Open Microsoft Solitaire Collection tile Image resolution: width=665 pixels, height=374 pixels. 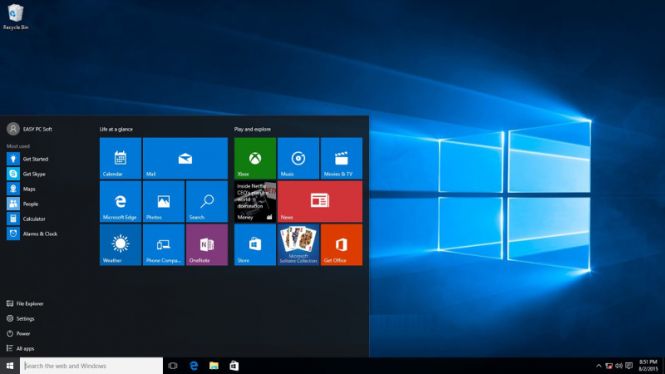(x=299, y=245)
